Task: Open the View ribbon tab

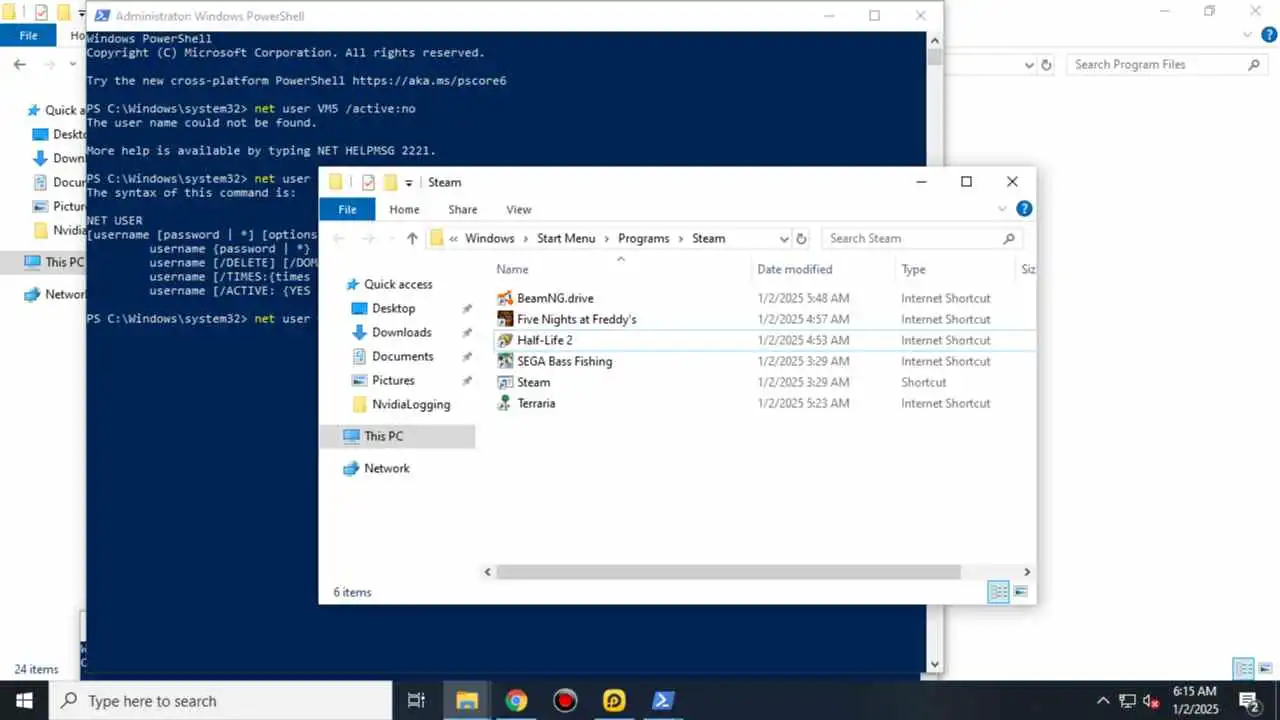Action: pyautogui.click(x=518, y=209)
